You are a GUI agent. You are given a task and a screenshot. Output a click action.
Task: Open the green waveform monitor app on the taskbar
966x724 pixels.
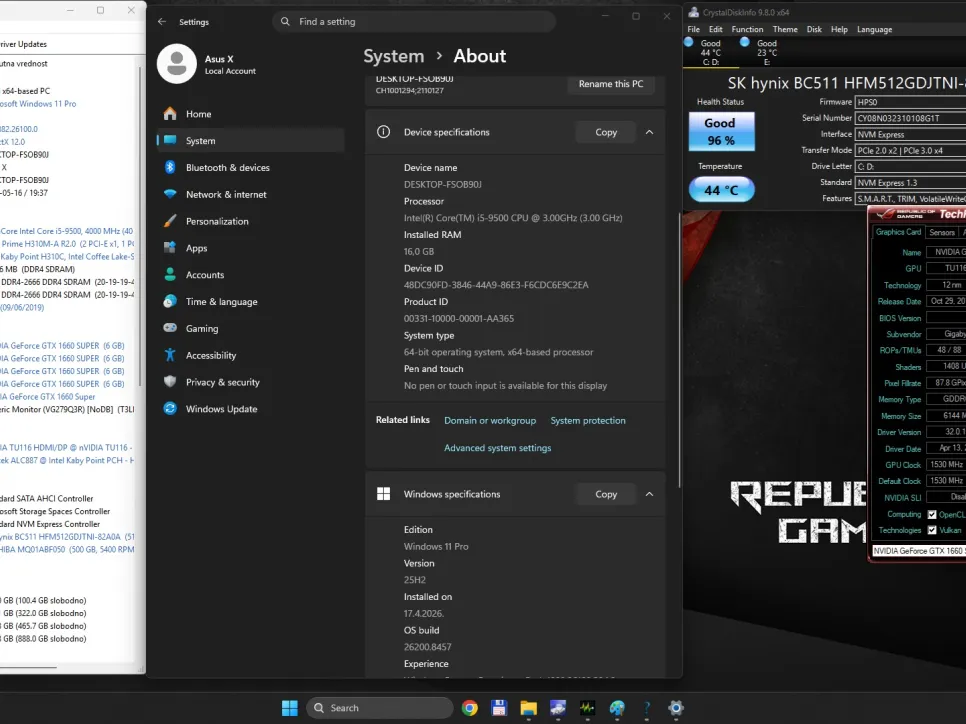point(587,708)
